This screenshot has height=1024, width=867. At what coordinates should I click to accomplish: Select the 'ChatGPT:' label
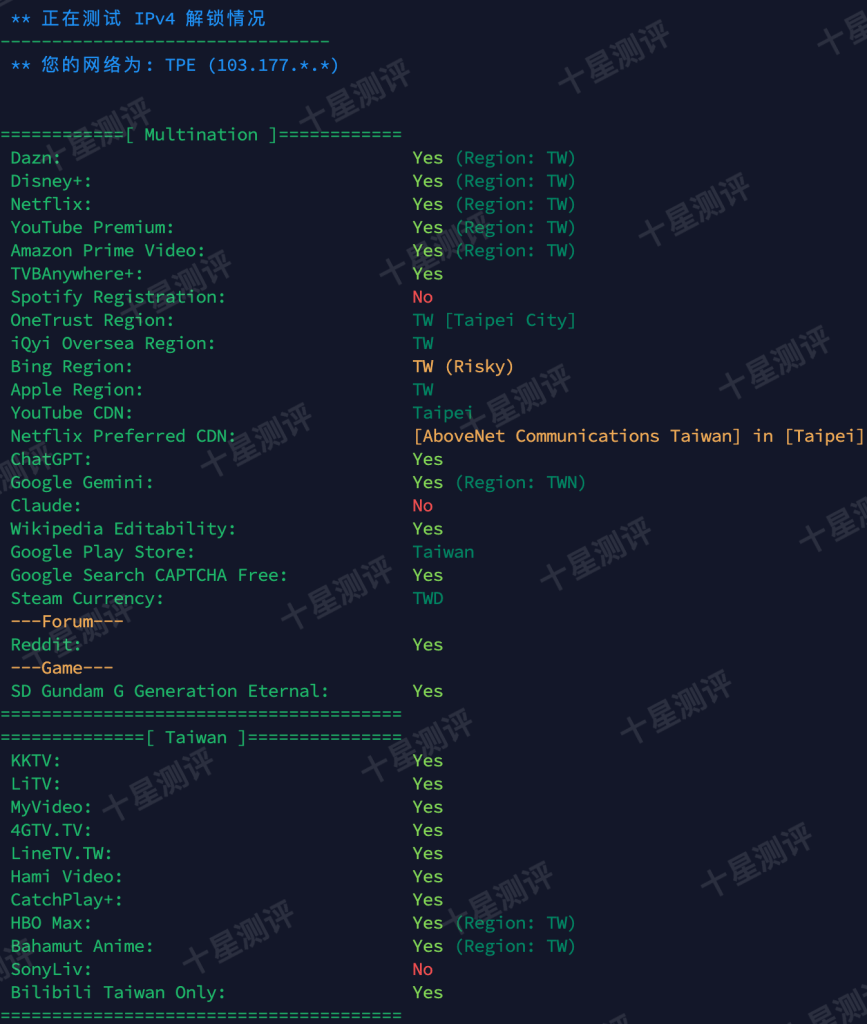pyautogui.click(x=51, y=459)
